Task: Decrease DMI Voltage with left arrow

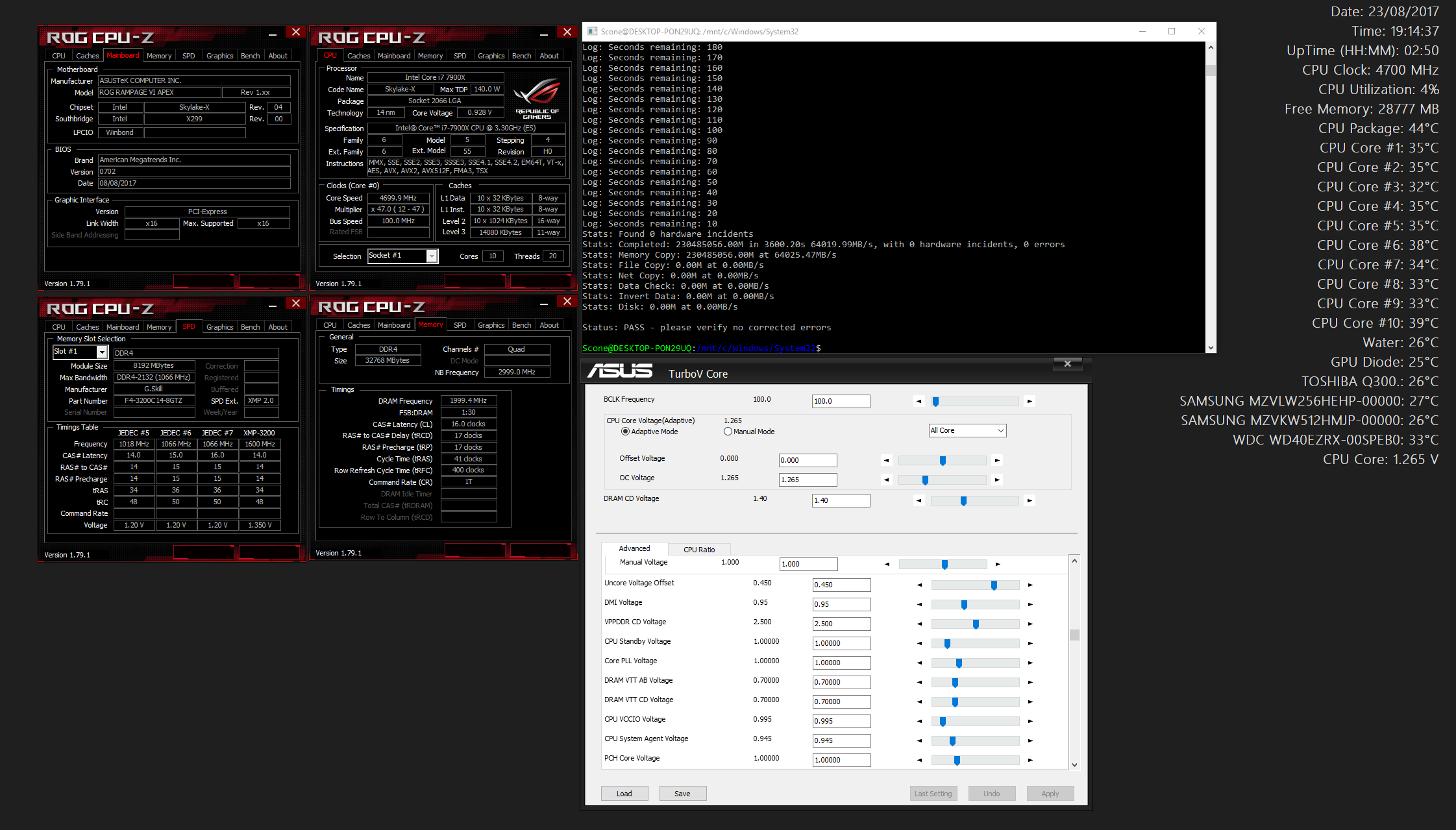Action: pos(919,604)
